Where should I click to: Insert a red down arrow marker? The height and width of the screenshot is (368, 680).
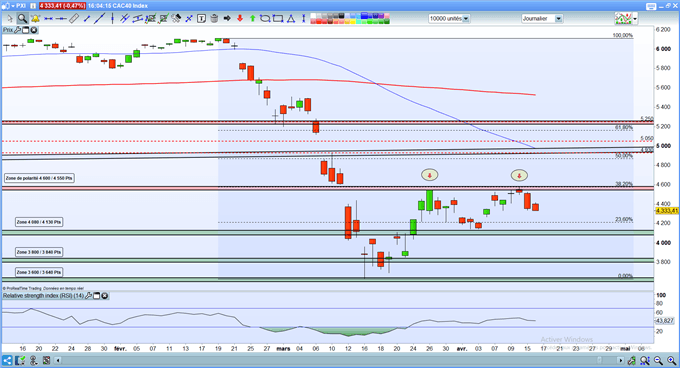pyautogui.click(x=240, y=18)
